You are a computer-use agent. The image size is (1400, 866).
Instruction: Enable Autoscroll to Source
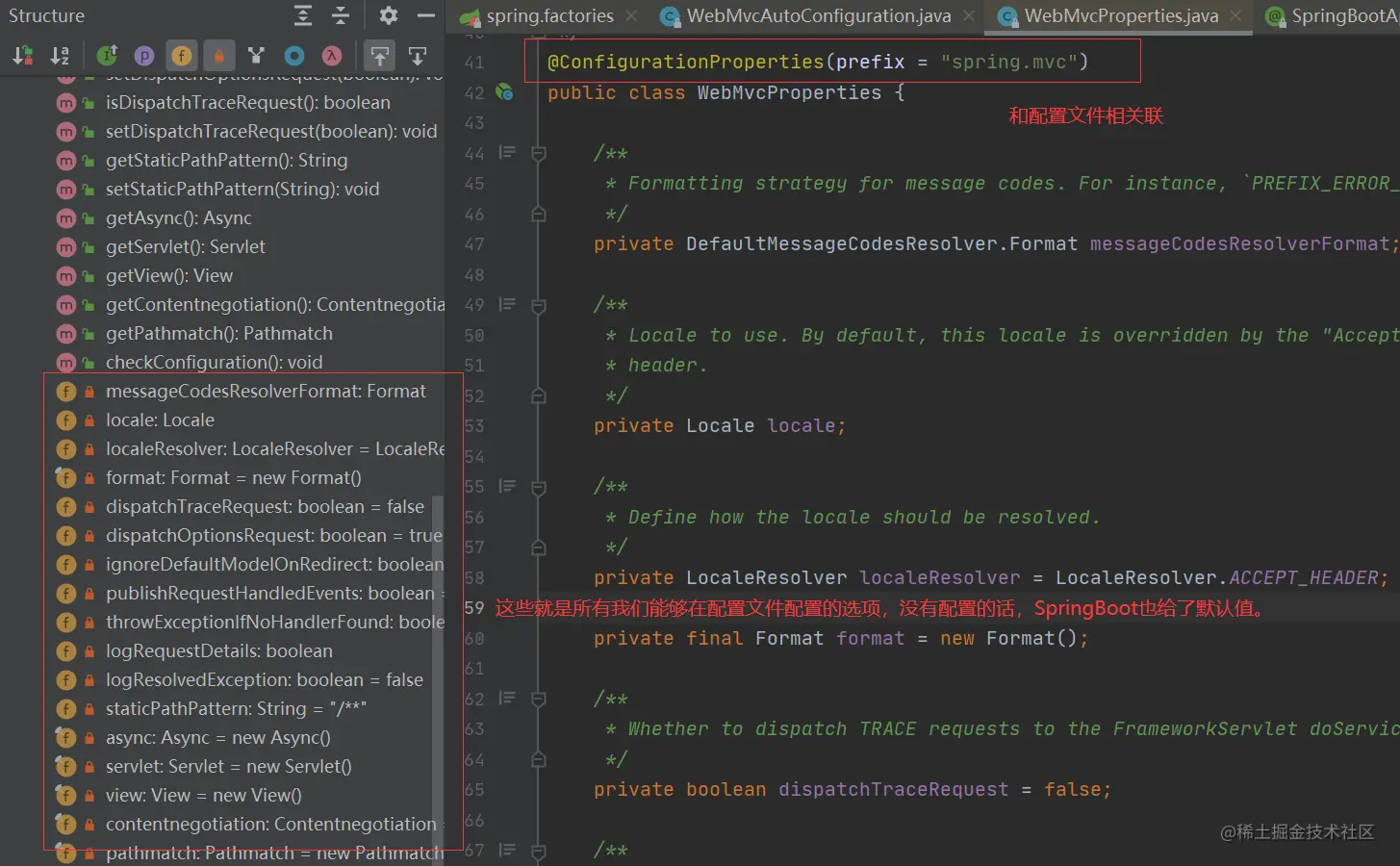click(x=380, y=56)
